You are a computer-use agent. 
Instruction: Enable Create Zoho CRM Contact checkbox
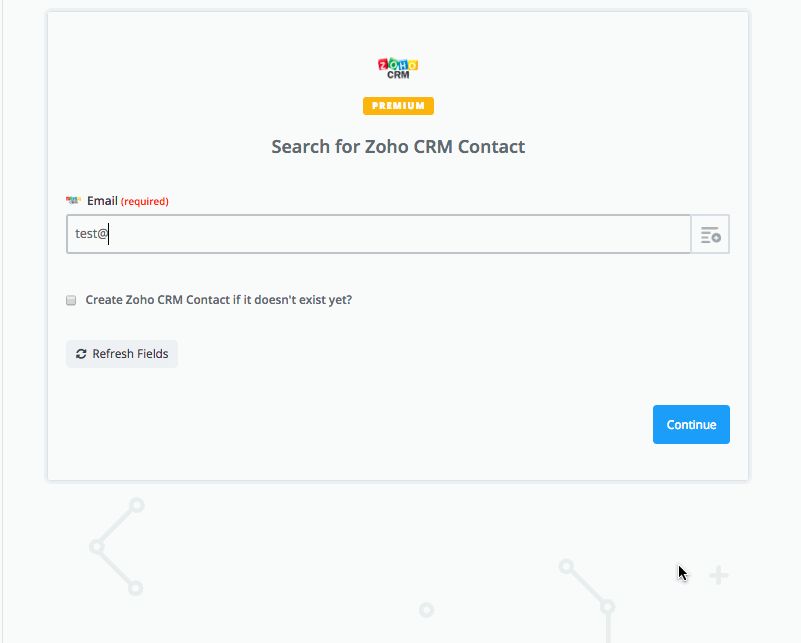71,300
